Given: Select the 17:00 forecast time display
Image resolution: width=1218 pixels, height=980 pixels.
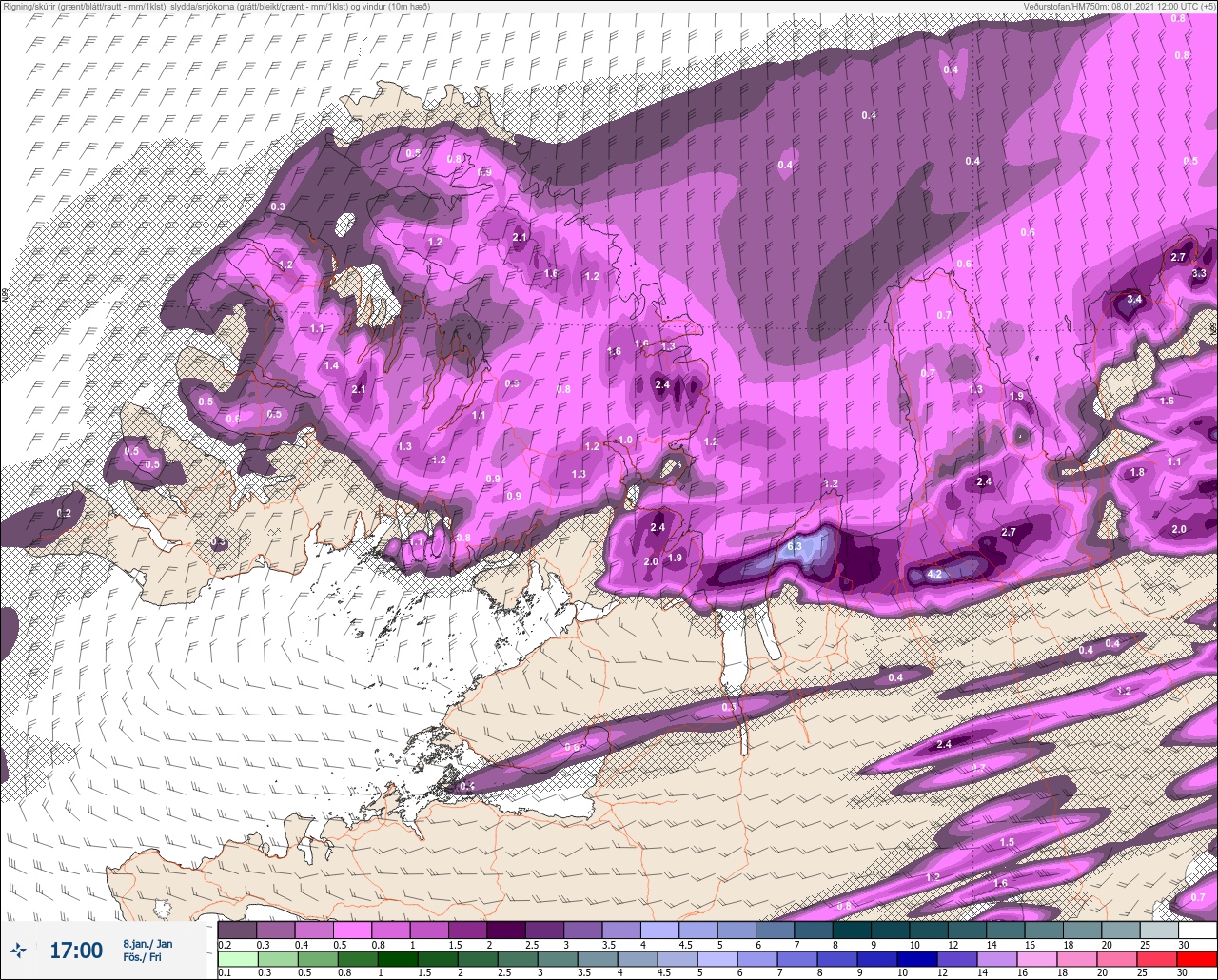Looking at the screenshot, I should 76,950.
